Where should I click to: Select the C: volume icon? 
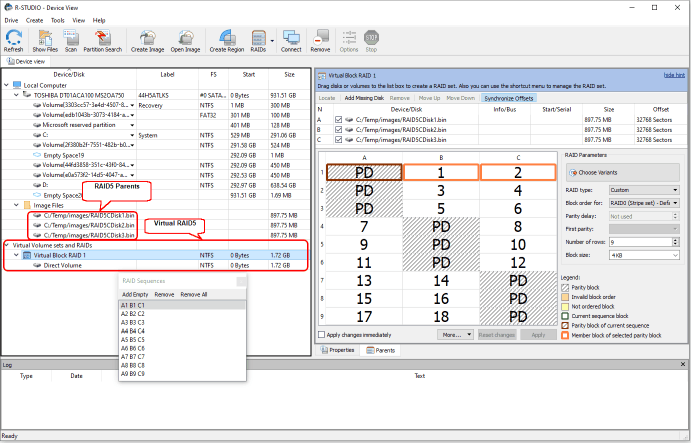tap(37, 135)
